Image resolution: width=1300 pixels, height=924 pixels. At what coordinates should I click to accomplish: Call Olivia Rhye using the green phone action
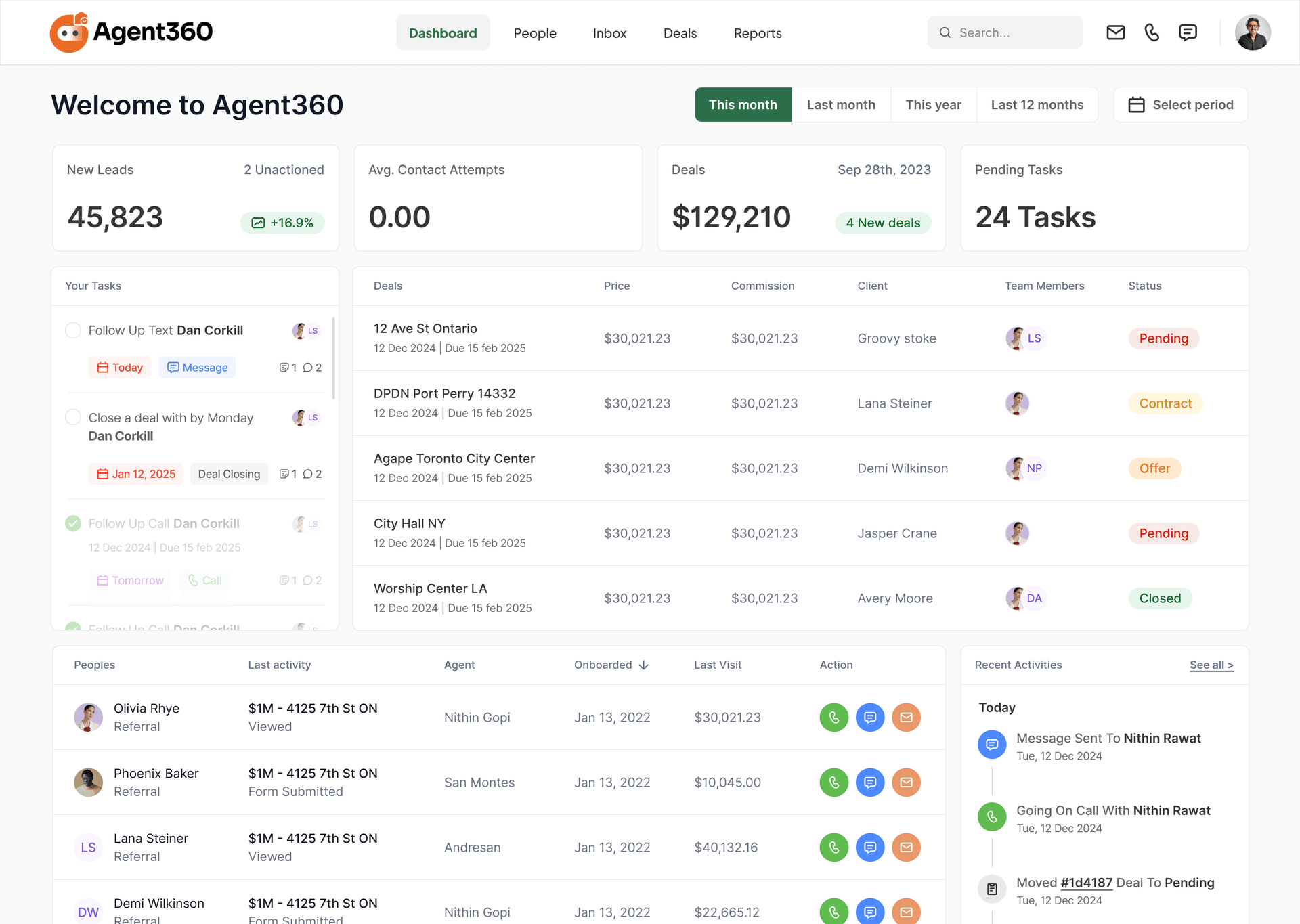(833, 717)
